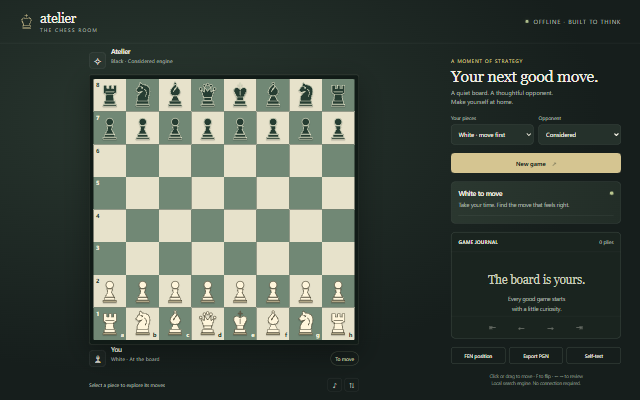Viewport: 640px width, 400px height.
Task: Click the 'OFFLINE · BUILT TO THINK' label
Action: 577,22
